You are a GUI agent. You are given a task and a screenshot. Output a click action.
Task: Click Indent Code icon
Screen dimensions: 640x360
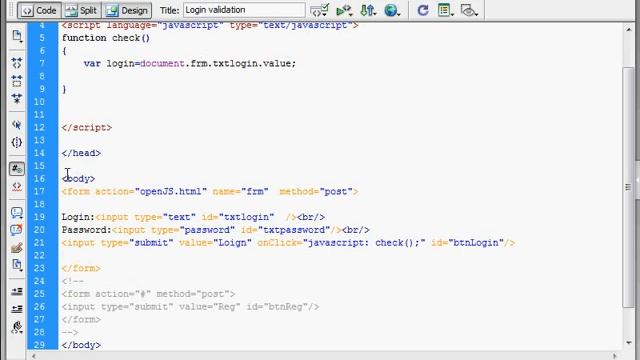tap(17, 291)
